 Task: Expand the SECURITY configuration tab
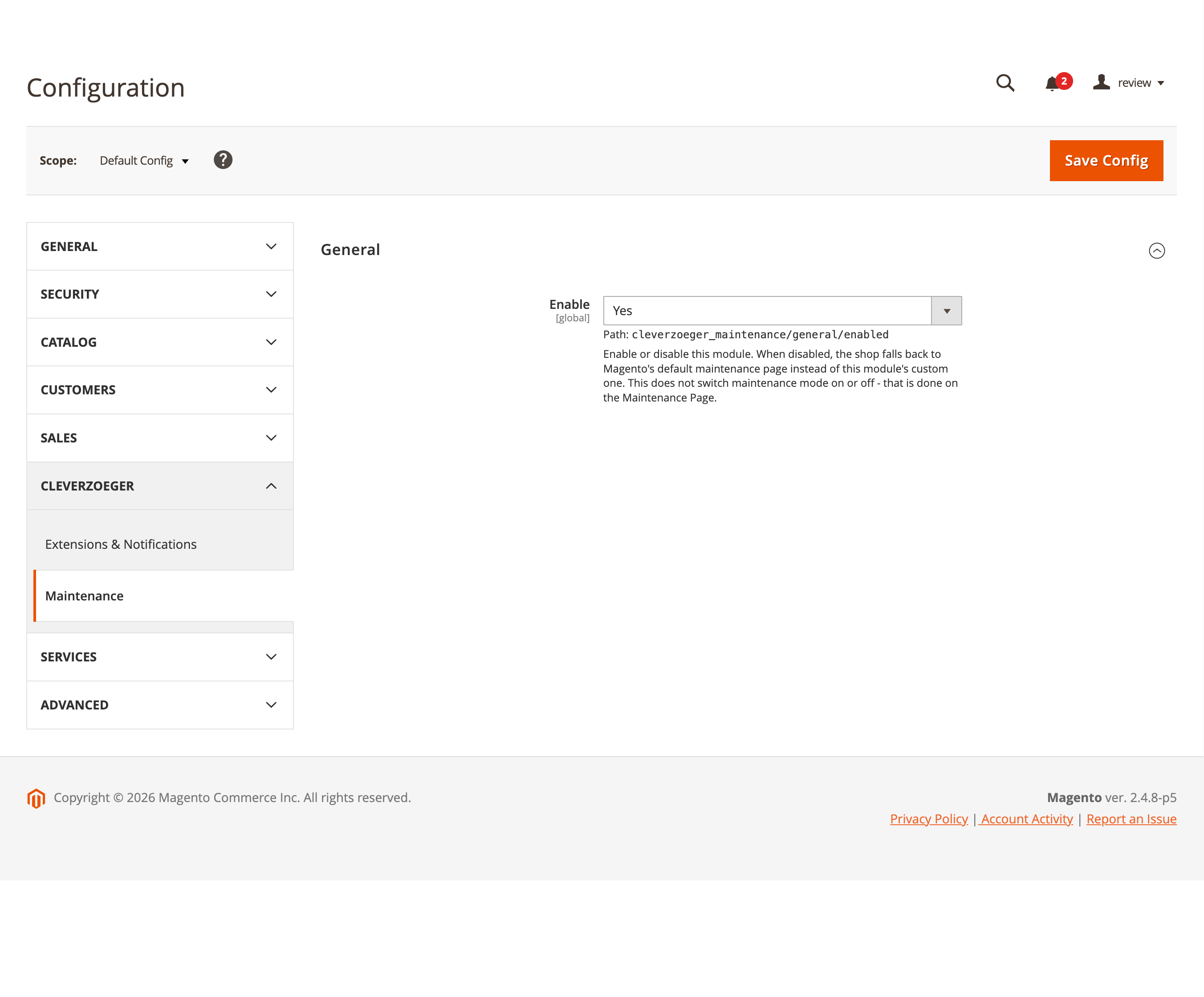[x=160, y=294]
